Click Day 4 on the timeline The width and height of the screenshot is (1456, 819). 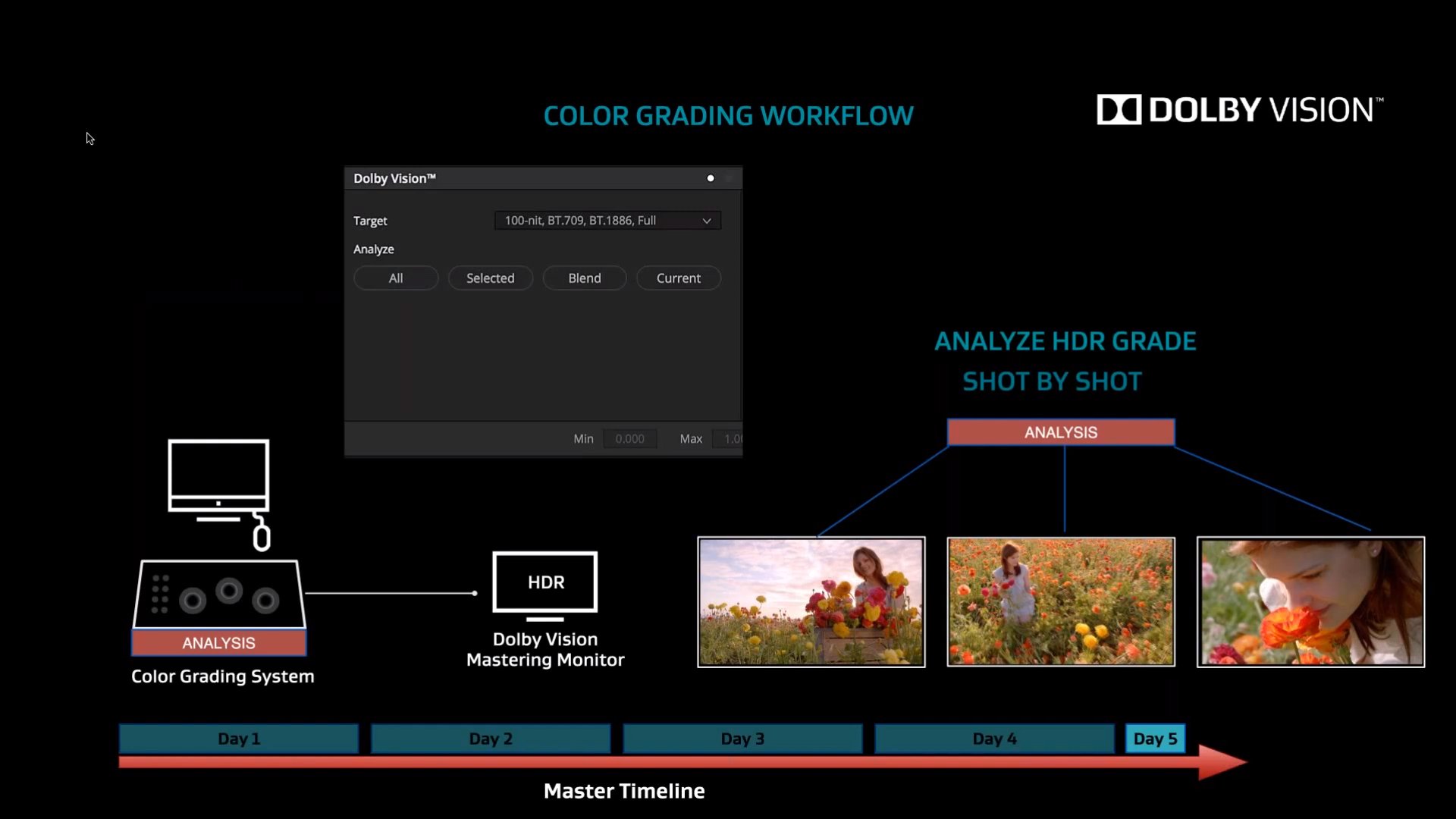pos(994,739)
